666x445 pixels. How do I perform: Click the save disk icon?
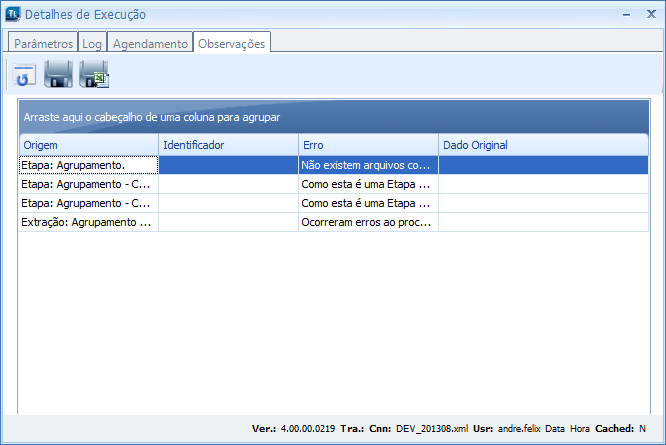coord(58,74)
